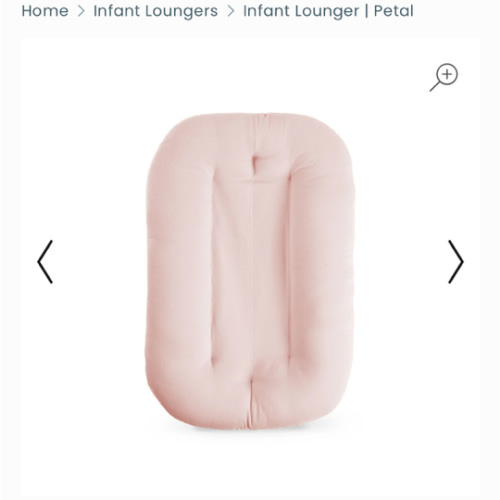Image resolution: width=500 pixels, height=500 pixels.
Task: Return to Infant Loungers listing
Action: click(155, 11)
